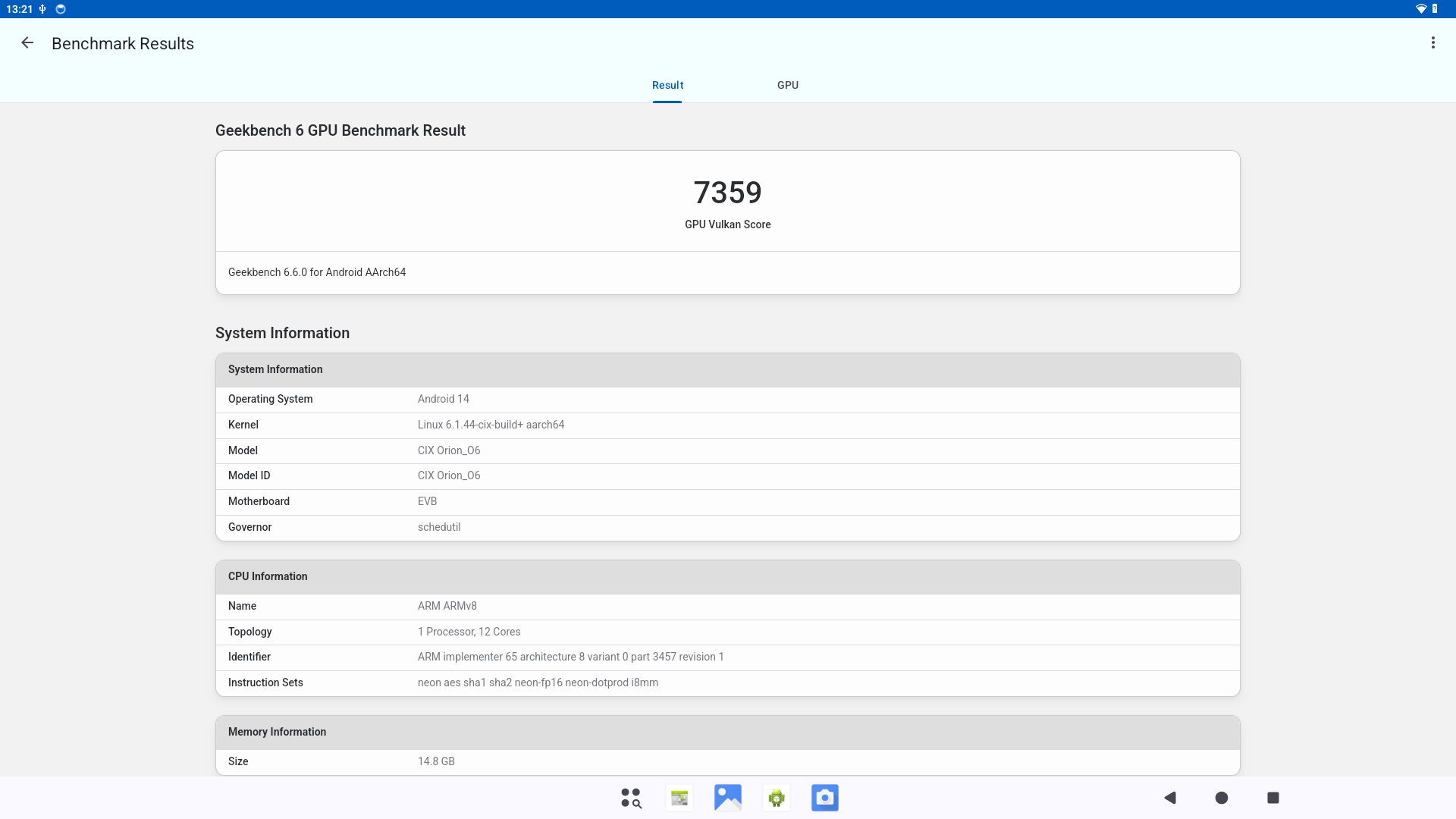Screen dimensions: 1456x819
Task: Tap the Memory Information header
Action: click(x=277, y=732)
